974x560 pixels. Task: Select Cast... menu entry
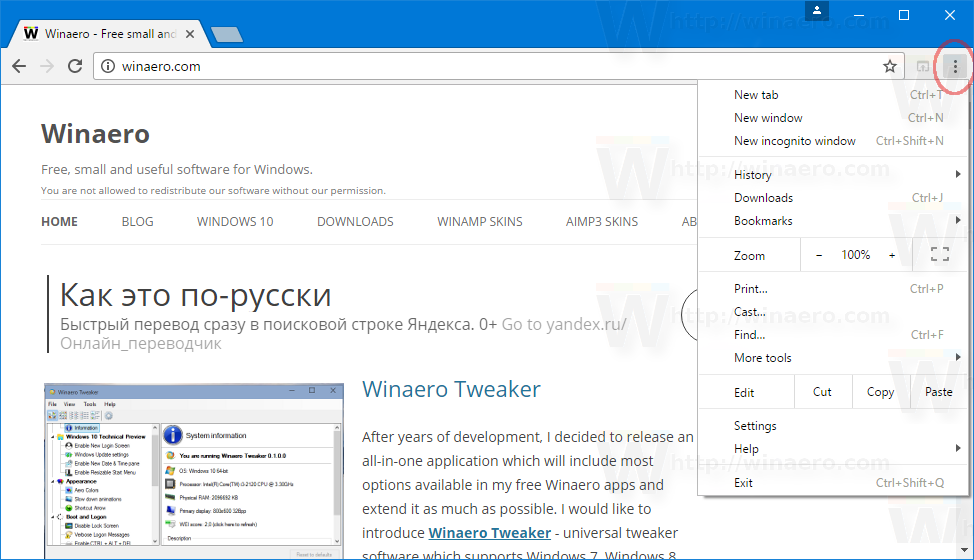pyautogui.click(x=833, y=312)
